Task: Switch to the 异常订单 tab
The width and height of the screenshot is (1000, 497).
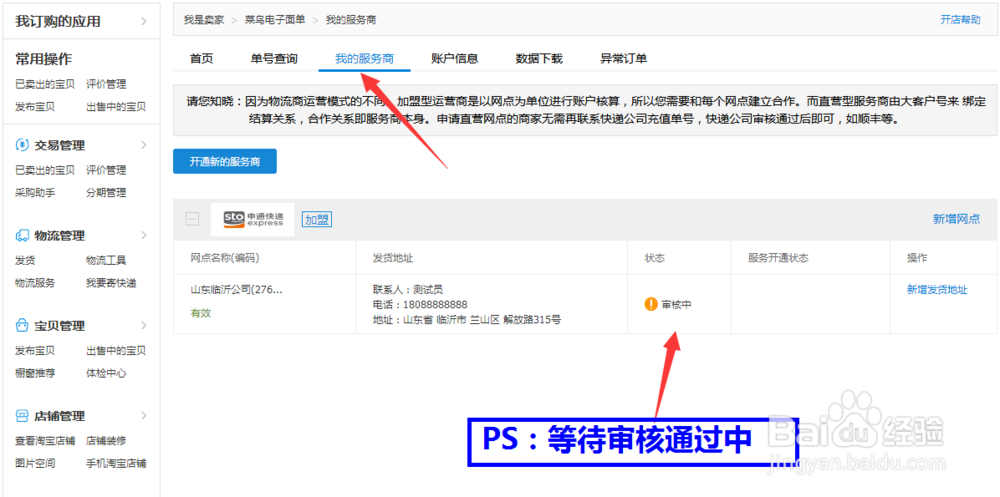Action: pos(624,59)
